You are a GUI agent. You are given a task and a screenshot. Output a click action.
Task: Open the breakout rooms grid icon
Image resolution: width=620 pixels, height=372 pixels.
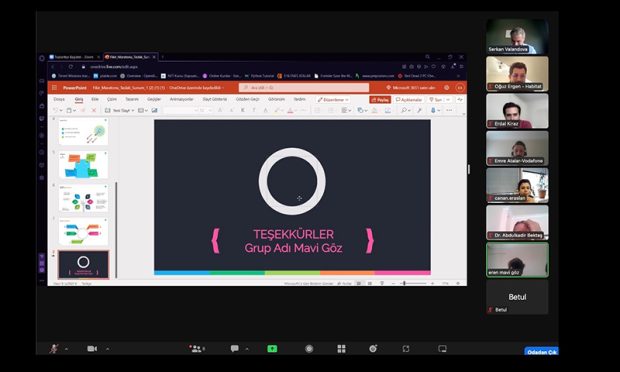coord(341,348)
